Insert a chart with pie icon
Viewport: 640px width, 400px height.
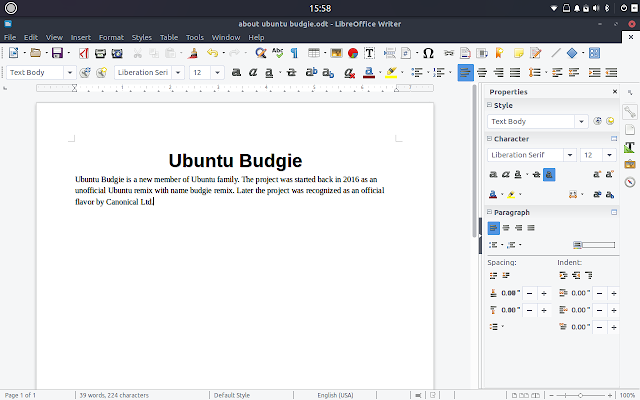(x=353, y=53)
